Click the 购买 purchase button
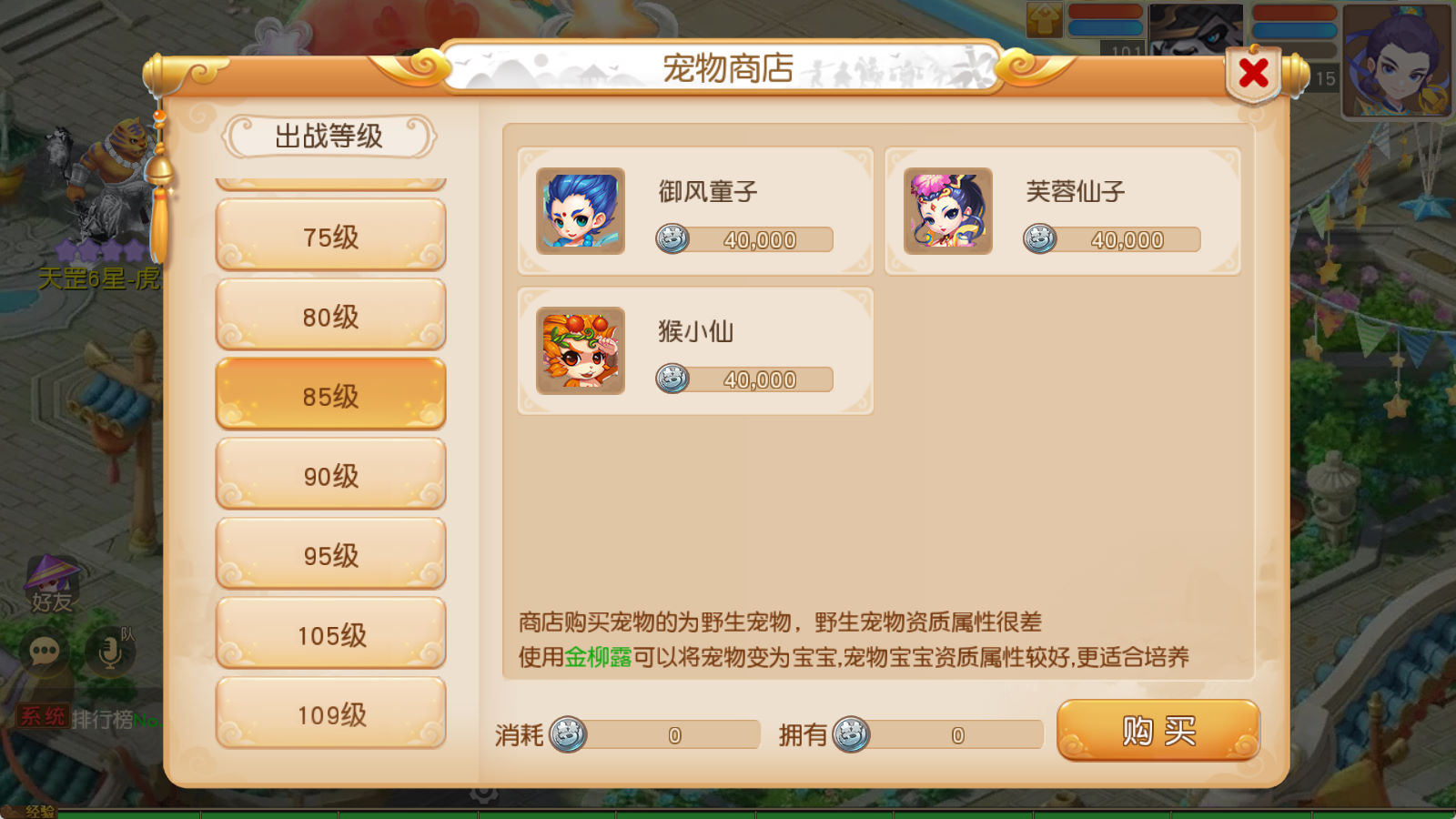 1158,731
